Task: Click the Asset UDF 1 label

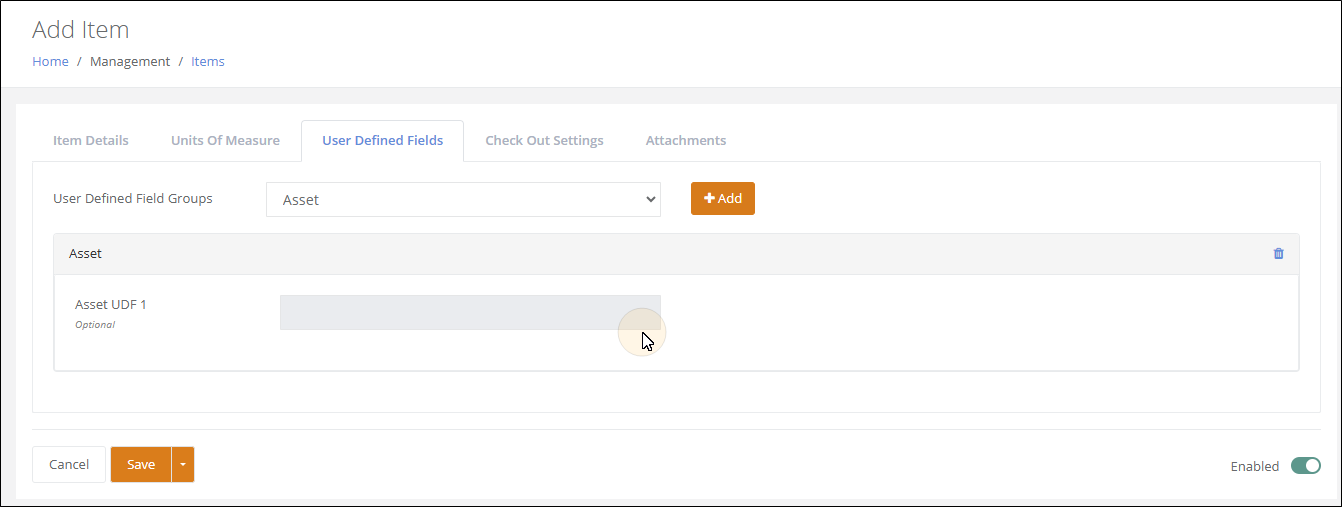Action: click(111, 304)
